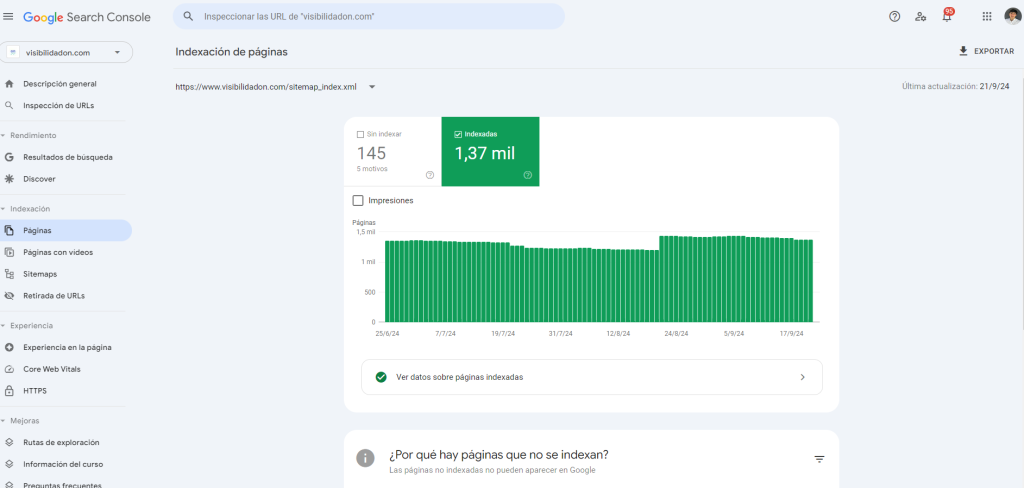The width and height of the screenshot is (1024, 488).
Task: Uncheck the Indexadas checkbox
Action: [x=458, y=134]
